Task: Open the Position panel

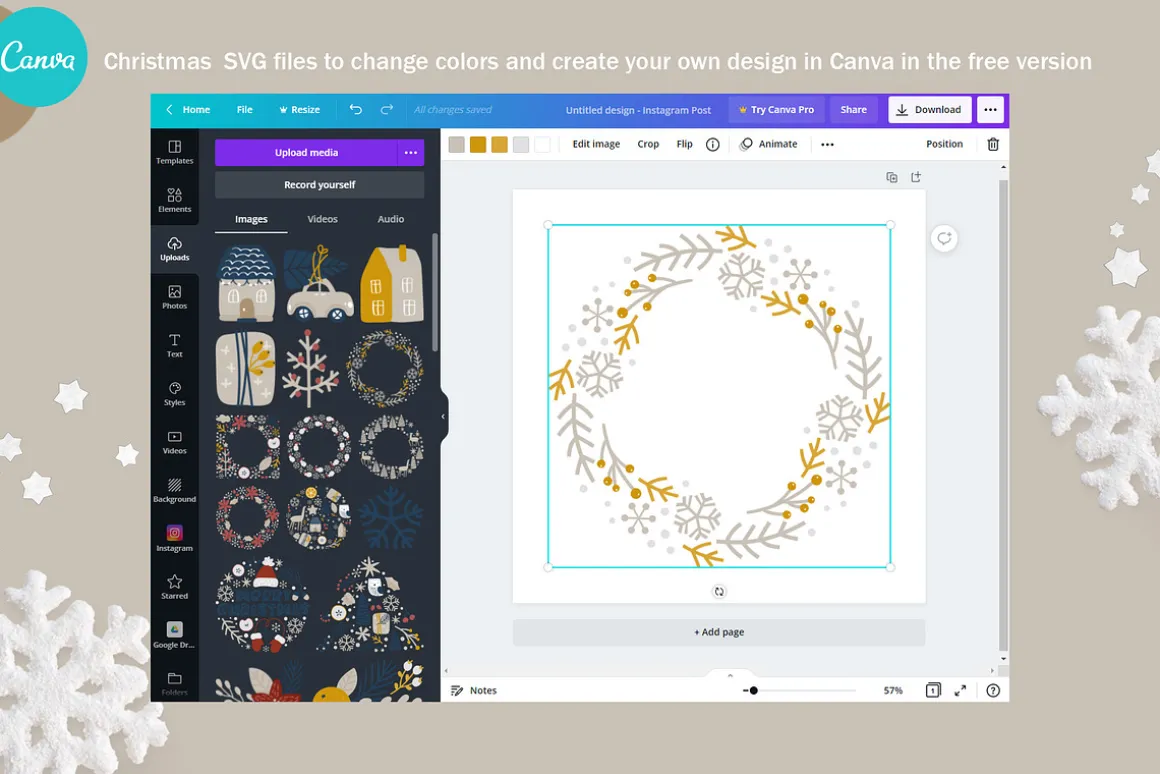Action: tap(945, 144)
